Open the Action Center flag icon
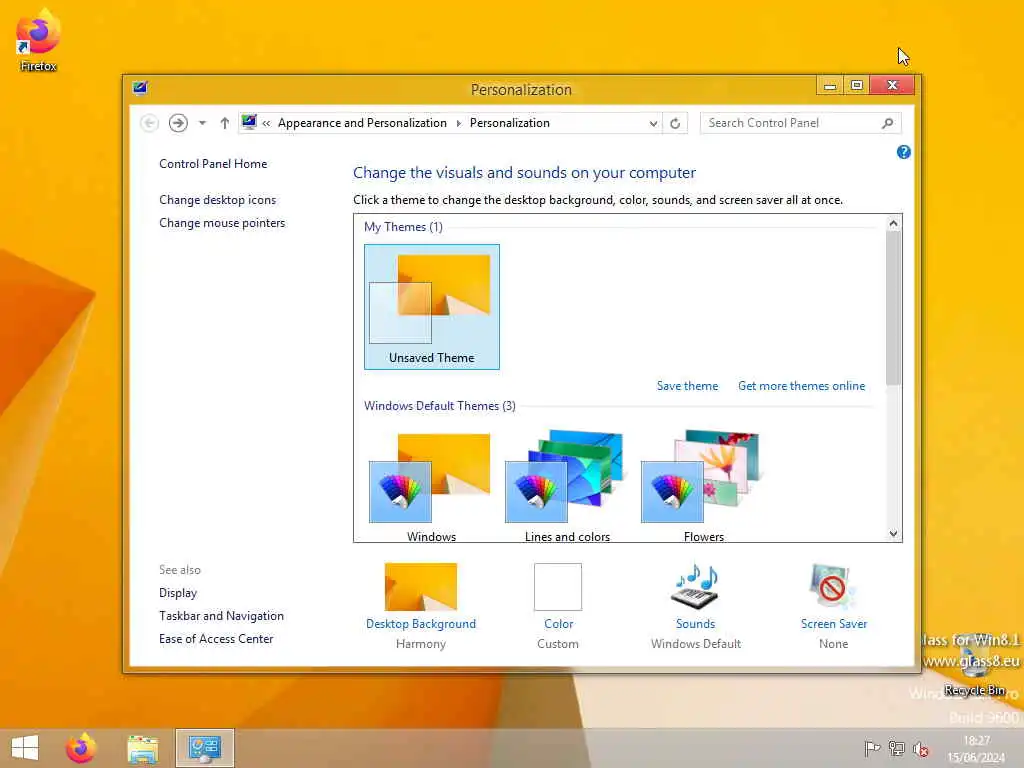The height and width of the screenshot is (768, 1024). tap(872, 748)
